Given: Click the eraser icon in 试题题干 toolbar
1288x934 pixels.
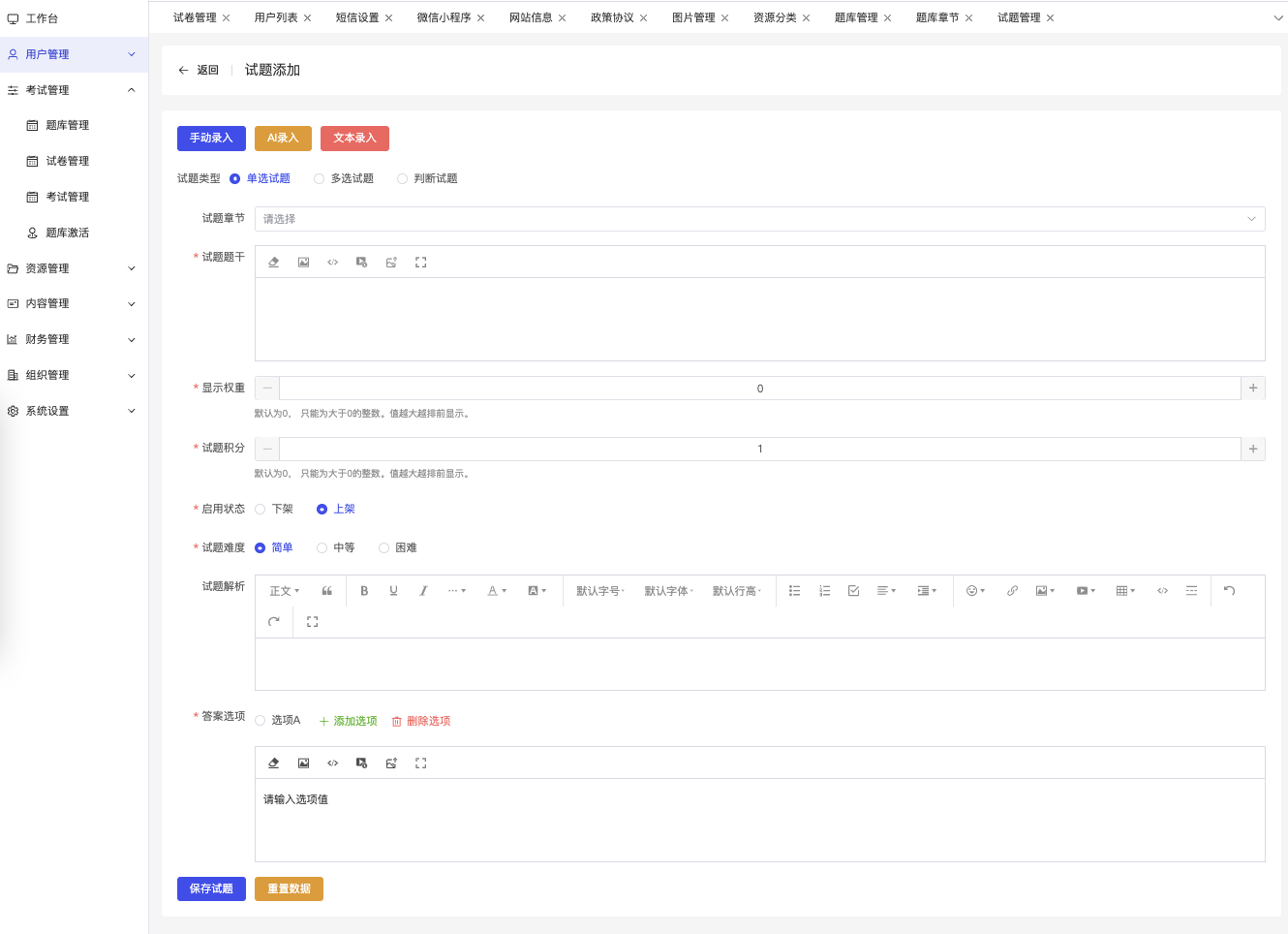Looking at the screenshot, I should (274, 263).
